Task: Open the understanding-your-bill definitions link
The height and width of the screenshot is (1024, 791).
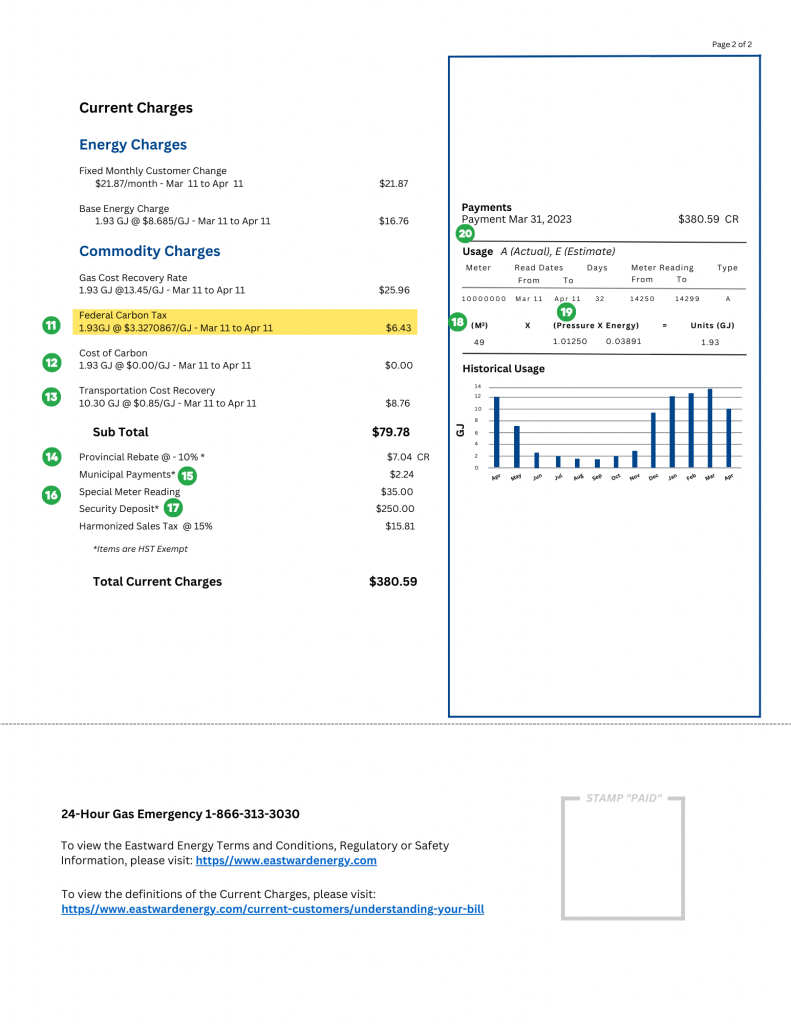Action: click(x=272, y=909)
